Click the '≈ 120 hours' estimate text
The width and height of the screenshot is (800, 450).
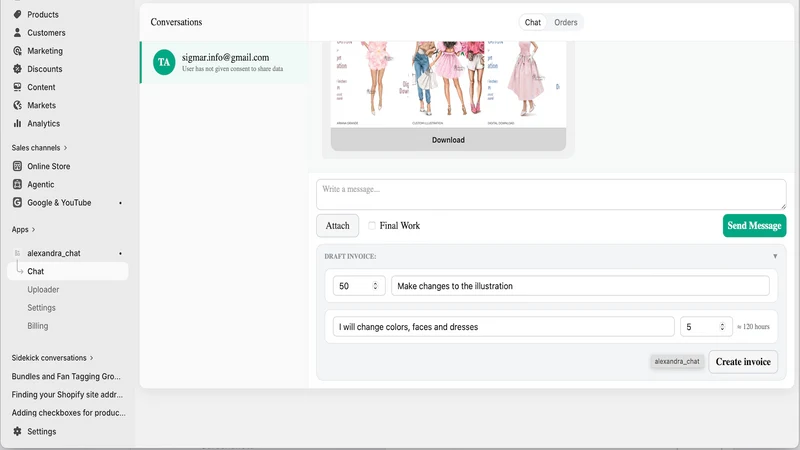[x=754, y=327]
